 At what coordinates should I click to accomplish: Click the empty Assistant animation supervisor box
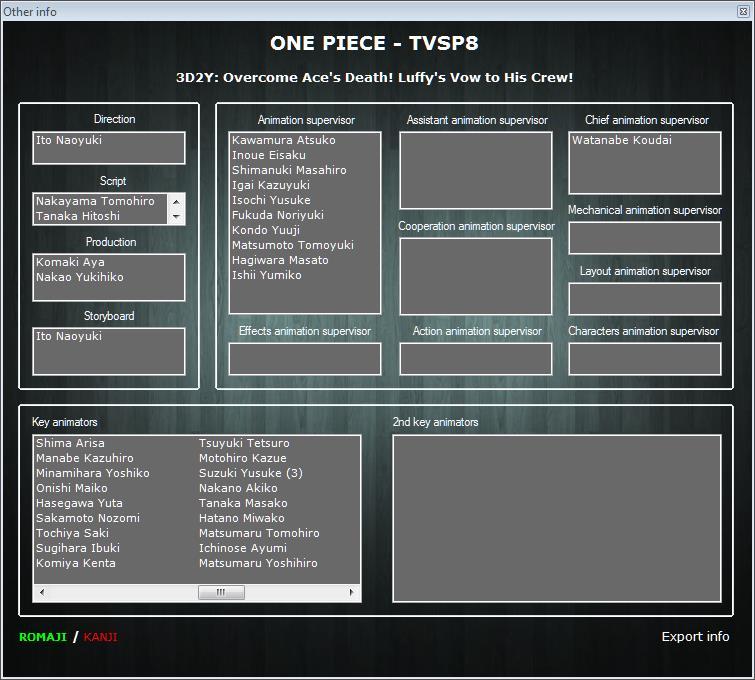pos(476,170)
